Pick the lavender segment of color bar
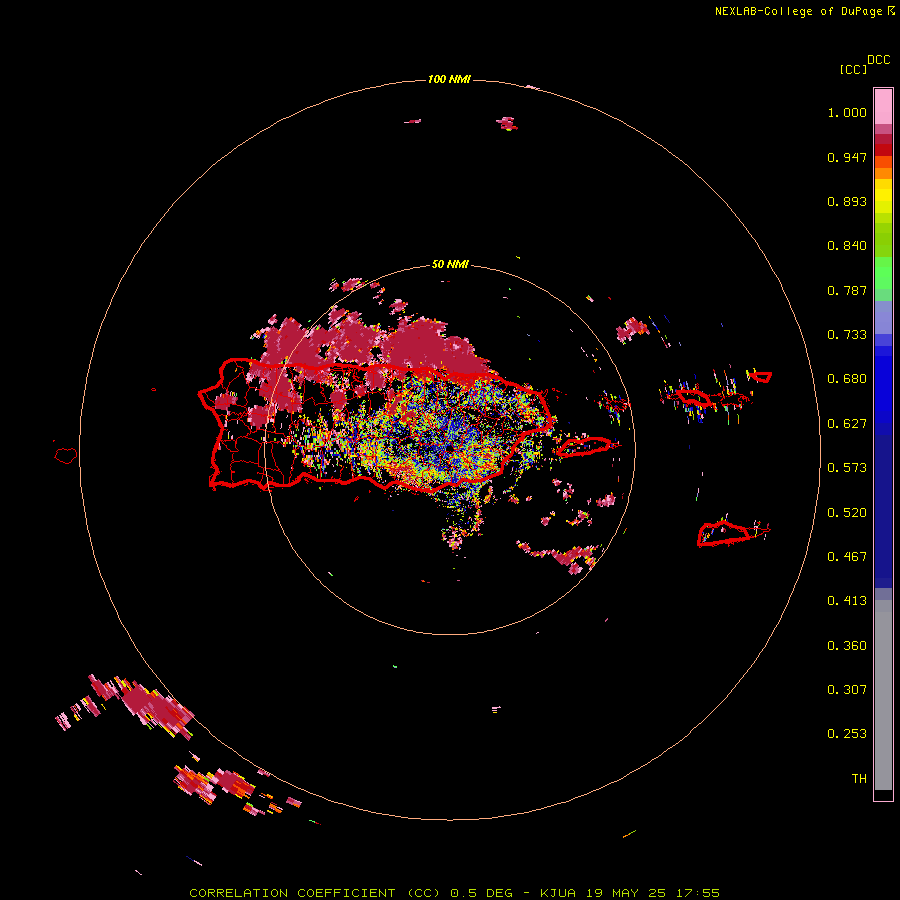 [x=883, y=317]
